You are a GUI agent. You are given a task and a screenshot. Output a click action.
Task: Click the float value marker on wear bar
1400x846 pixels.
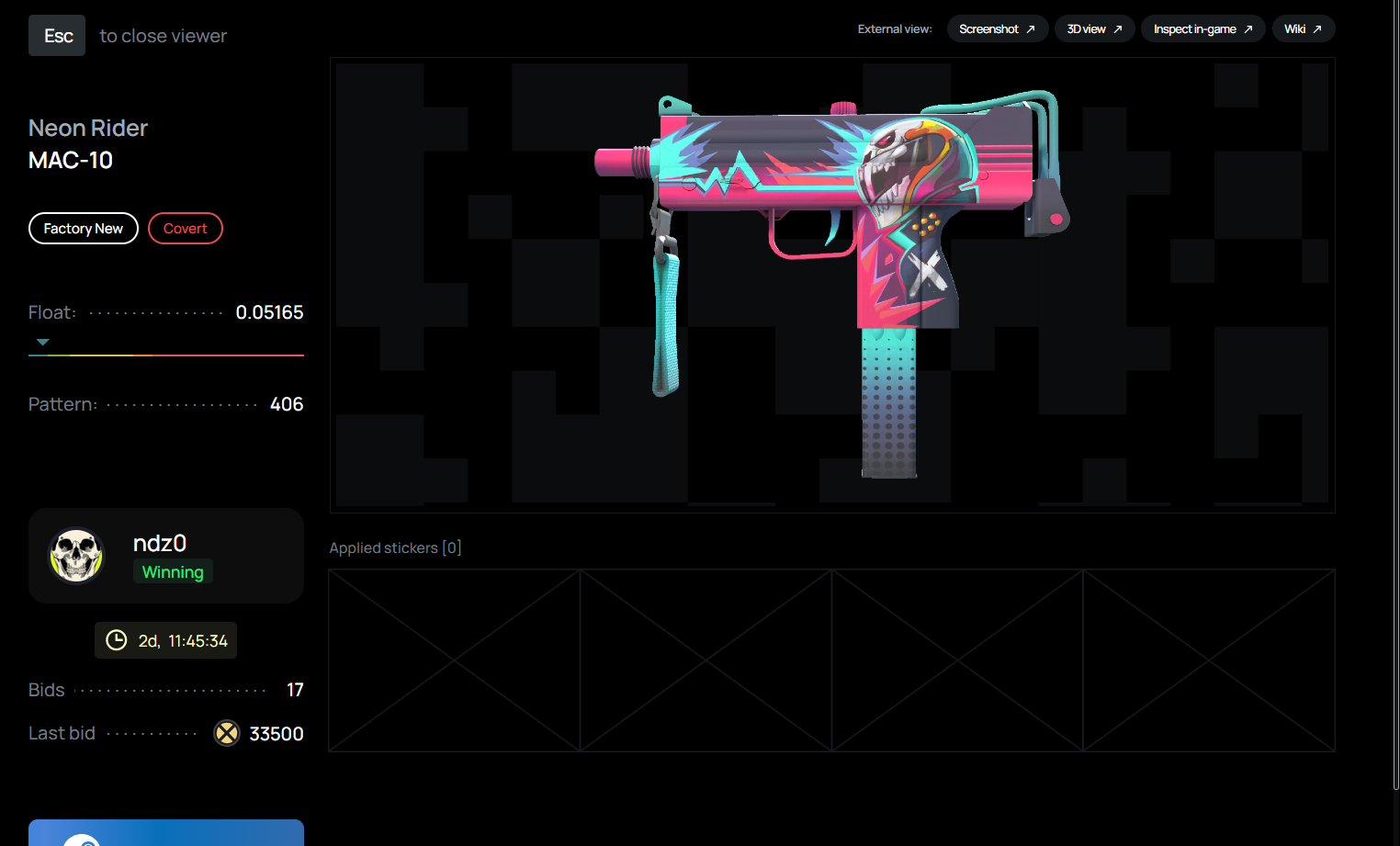(42, 342)
